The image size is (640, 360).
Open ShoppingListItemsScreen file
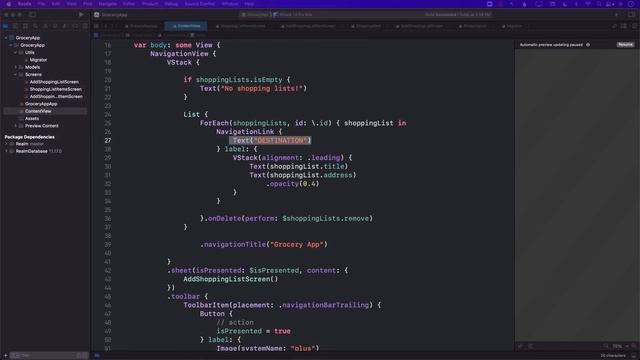(x=56, y=89)
